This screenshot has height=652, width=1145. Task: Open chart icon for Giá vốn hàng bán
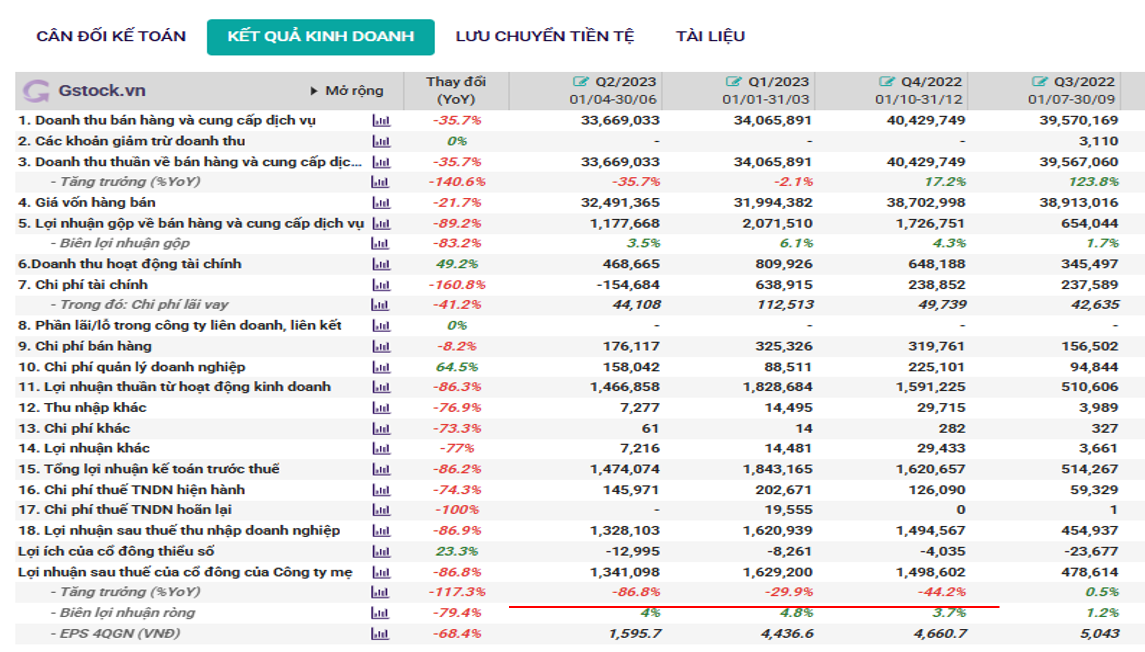point(380,203)
